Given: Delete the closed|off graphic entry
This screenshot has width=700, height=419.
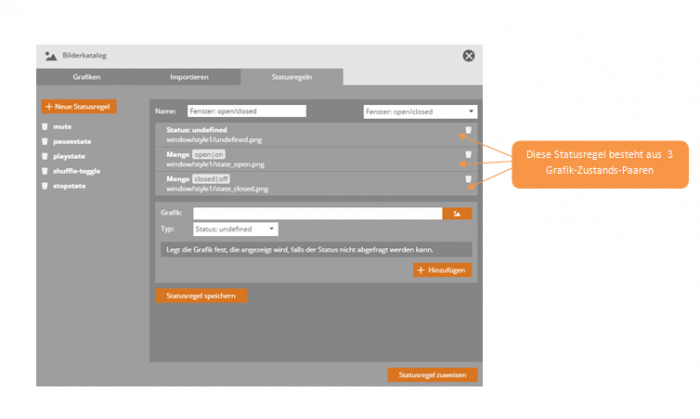Looking at the screenshot, I should coord(467,180).
